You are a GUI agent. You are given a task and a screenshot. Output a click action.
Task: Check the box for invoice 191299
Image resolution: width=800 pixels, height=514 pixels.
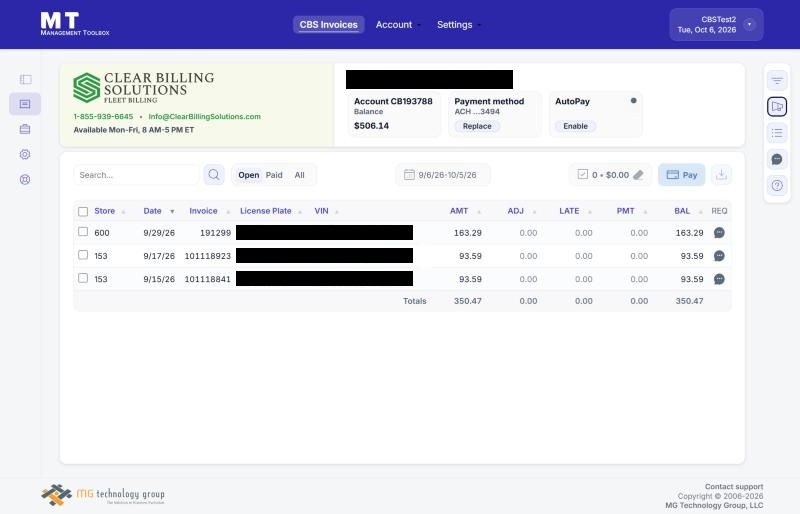(83, 232)
